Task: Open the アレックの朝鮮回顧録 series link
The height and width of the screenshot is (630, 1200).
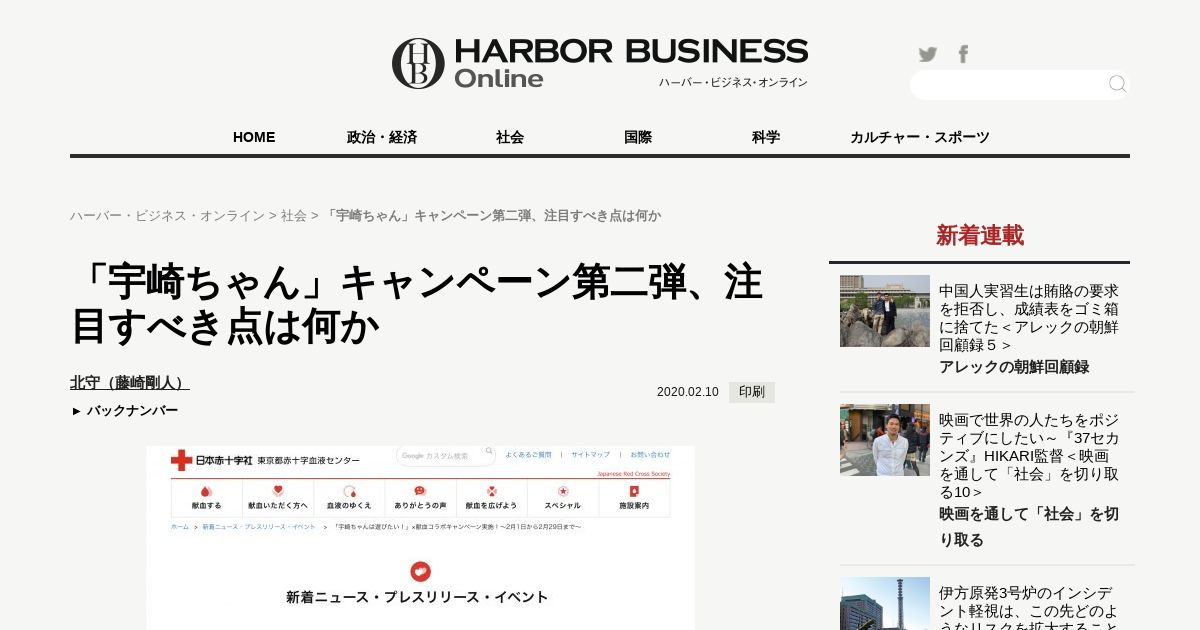Action: point(1015,367)
